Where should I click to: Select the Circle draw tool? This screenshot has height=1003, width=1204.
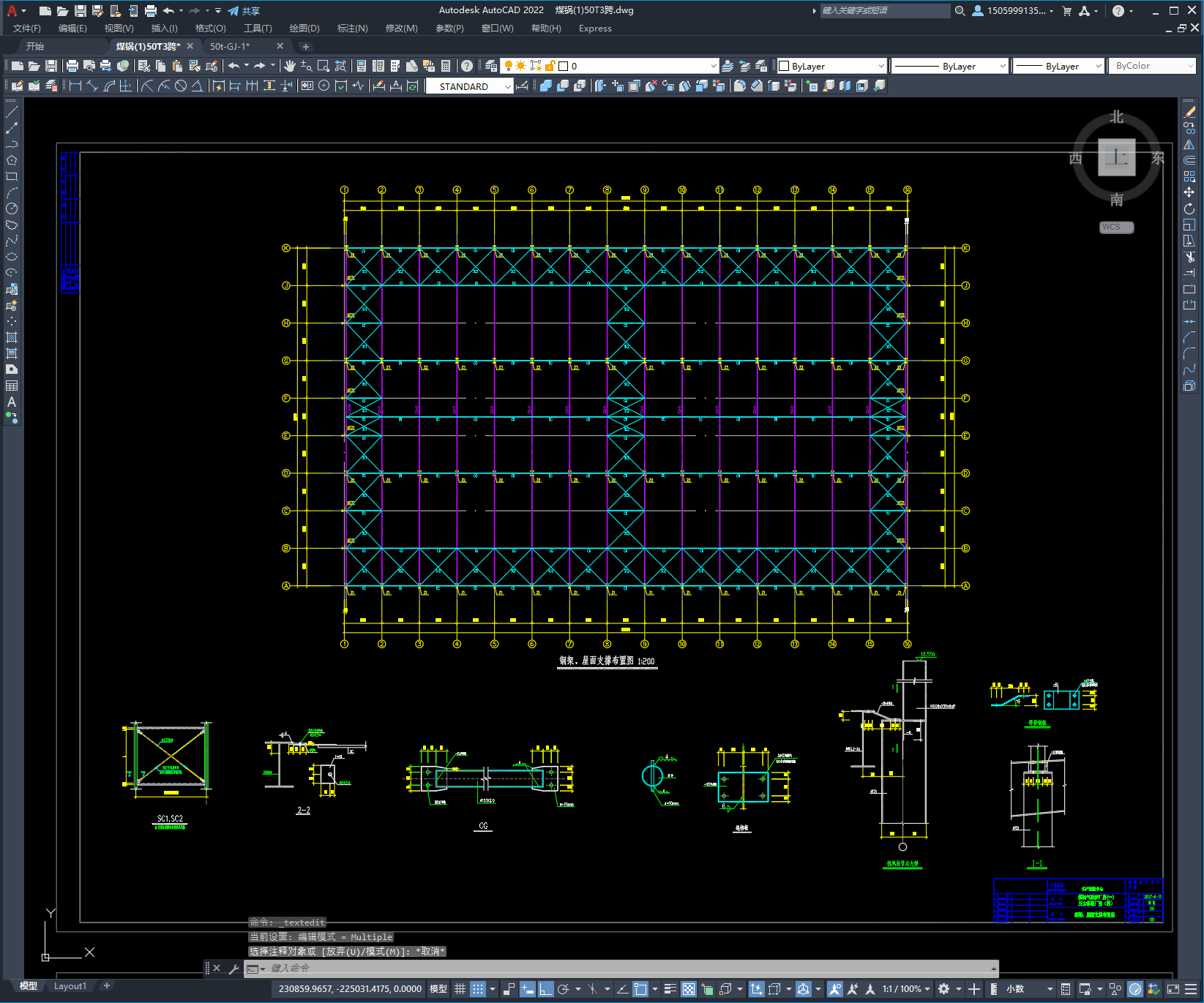pyautogui.click(x=12, y=209)
